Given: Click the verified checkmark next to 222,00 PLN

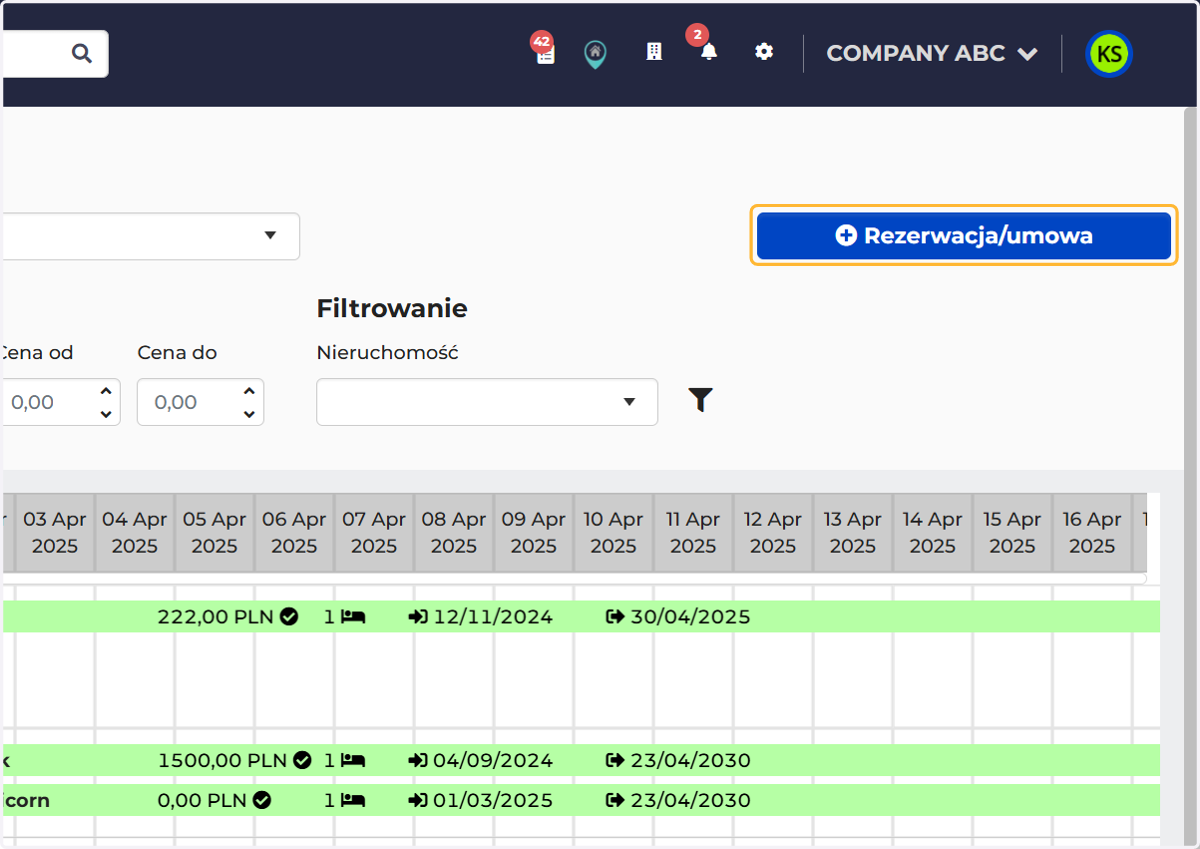Looking at the screenshot, I should pos(289,617).
